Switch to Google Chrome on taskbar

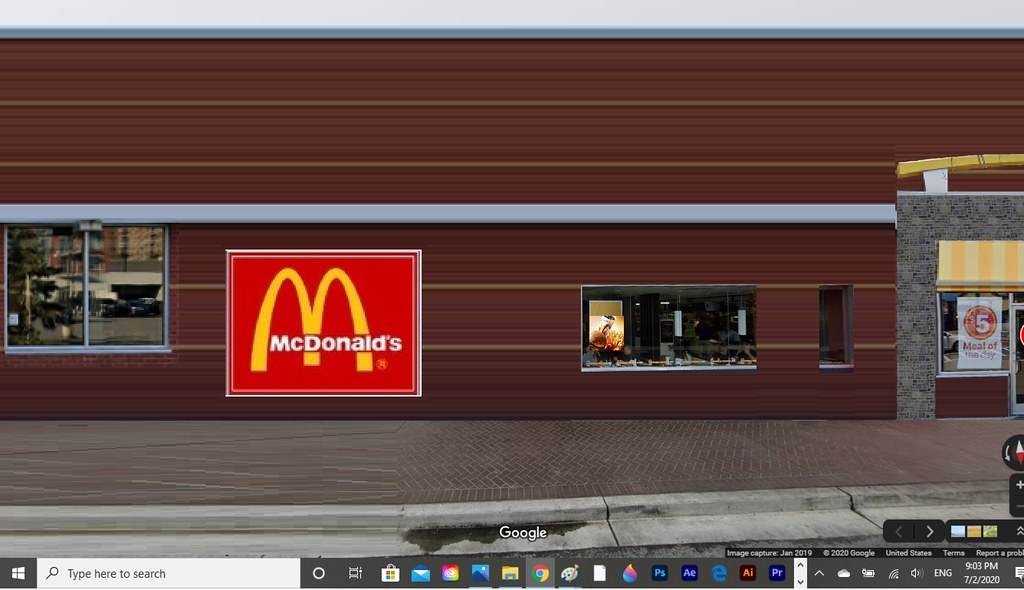coord(540,573)
